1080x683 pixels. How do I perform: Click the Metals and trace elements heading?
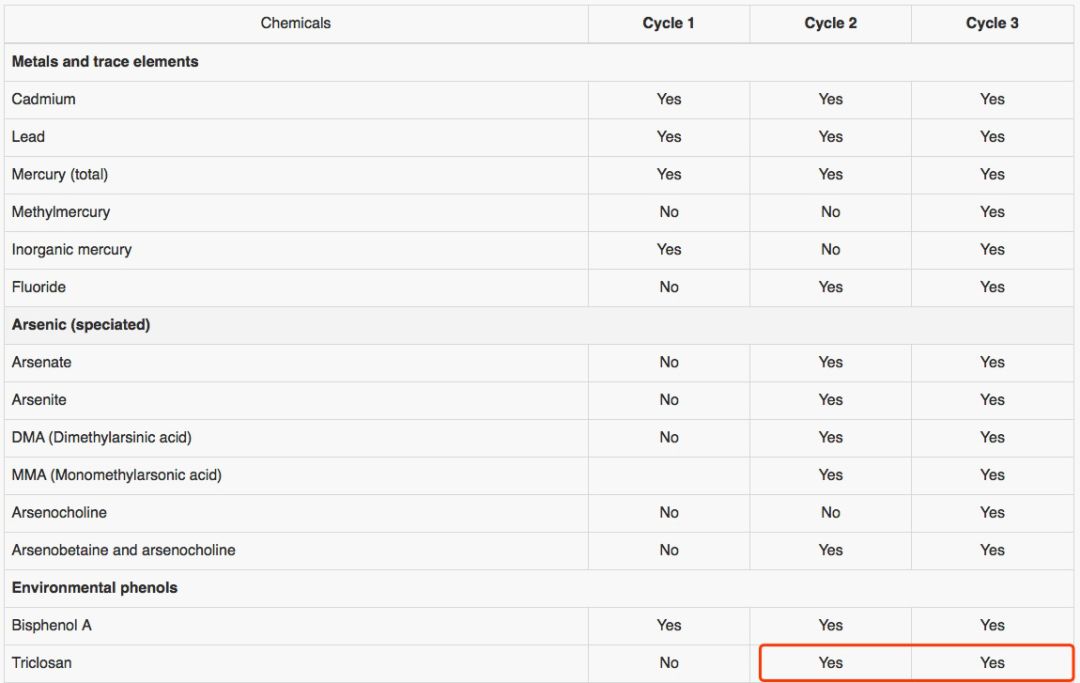105,61
